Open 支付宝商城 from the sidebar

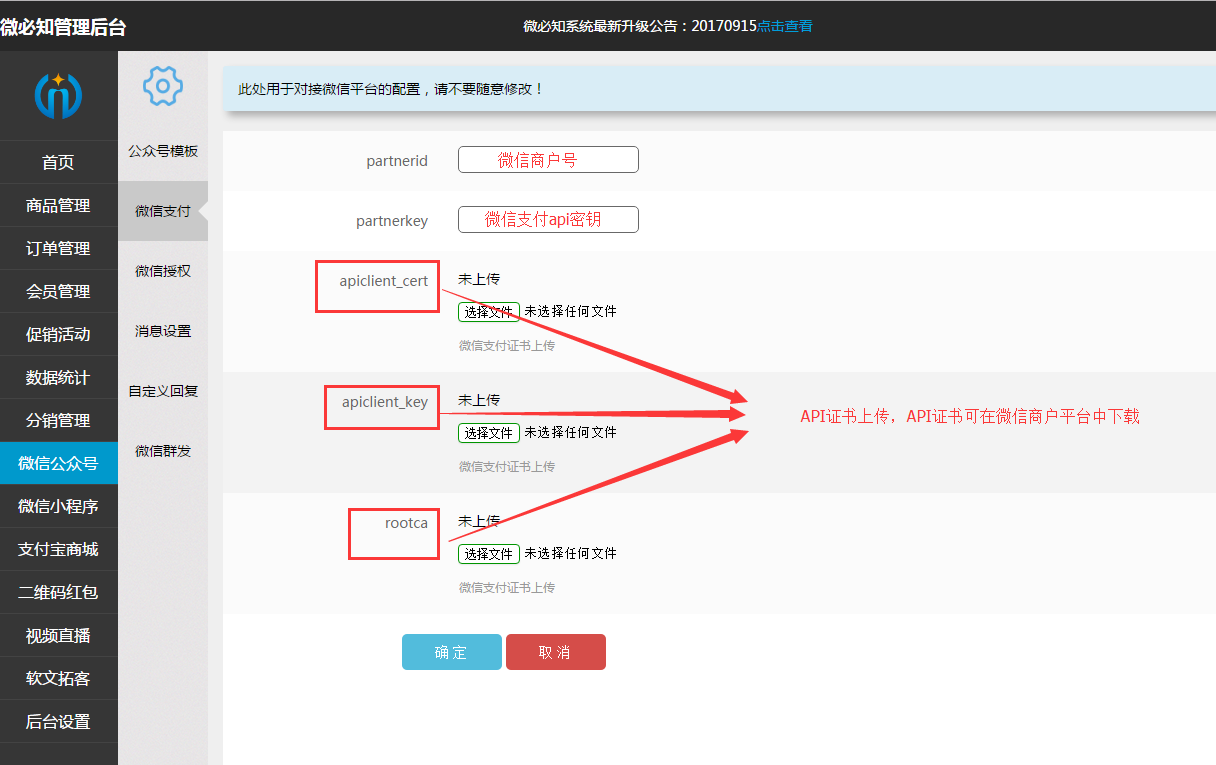pos(59,549)
